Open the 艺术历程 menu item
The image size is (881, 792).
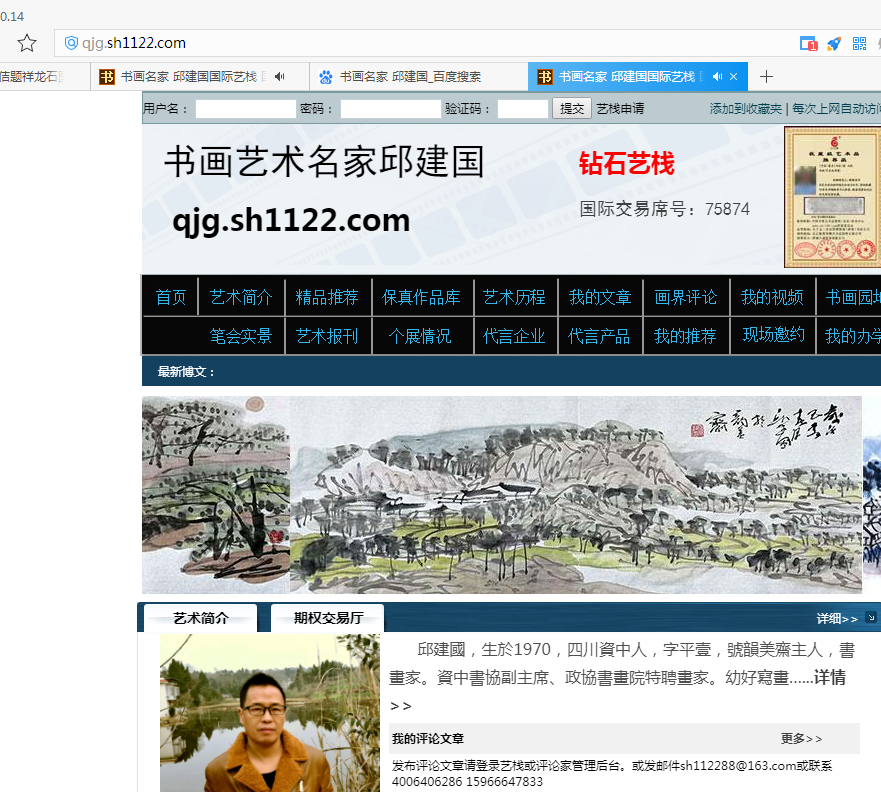pos(514,297)
